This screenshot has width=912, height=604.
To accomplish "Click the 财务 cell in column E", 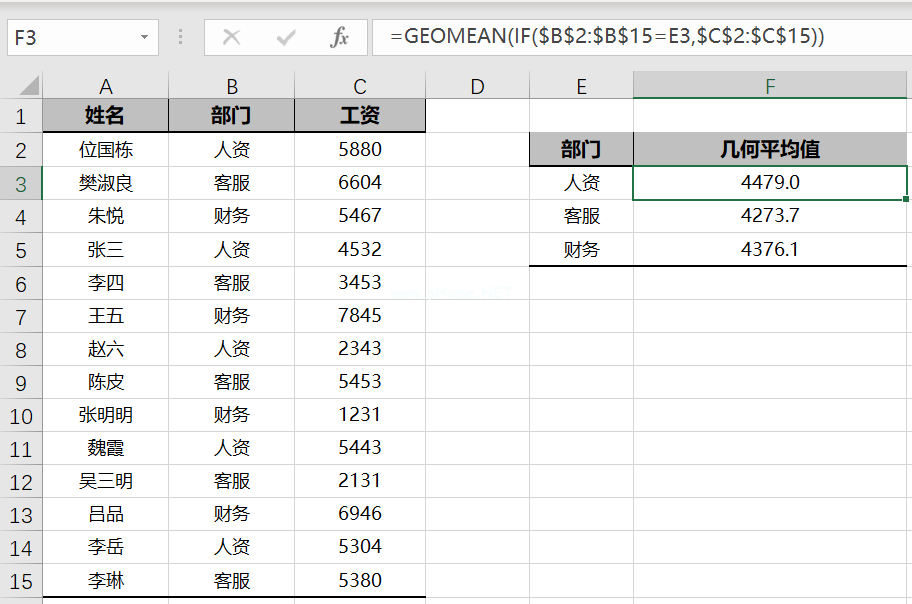I will click(581, 250).
